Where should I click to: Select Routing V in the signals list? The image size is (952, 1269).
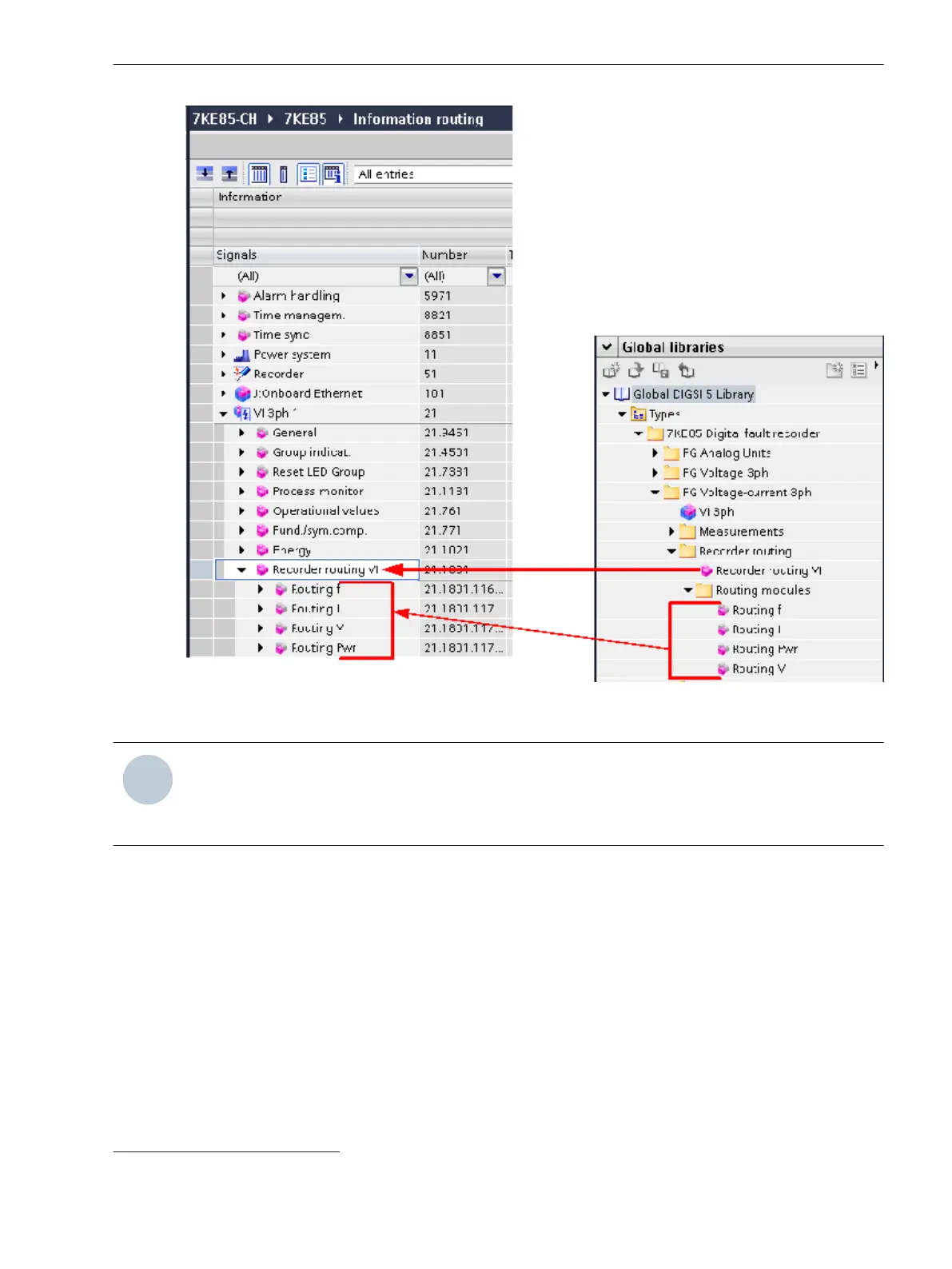pyautogui.click(x=317, y=629)
